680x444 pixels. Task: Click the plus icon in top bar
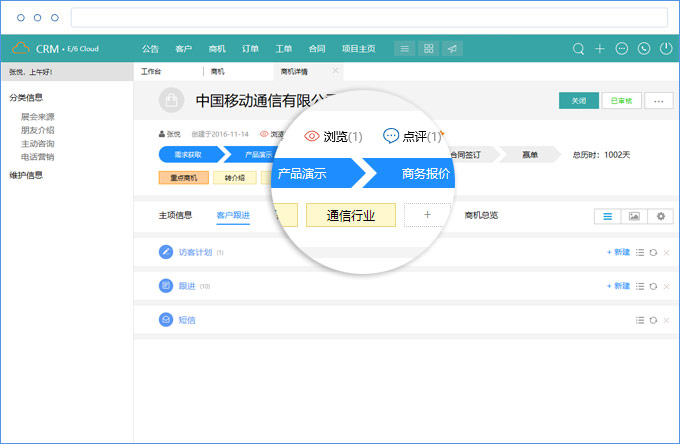600,48
